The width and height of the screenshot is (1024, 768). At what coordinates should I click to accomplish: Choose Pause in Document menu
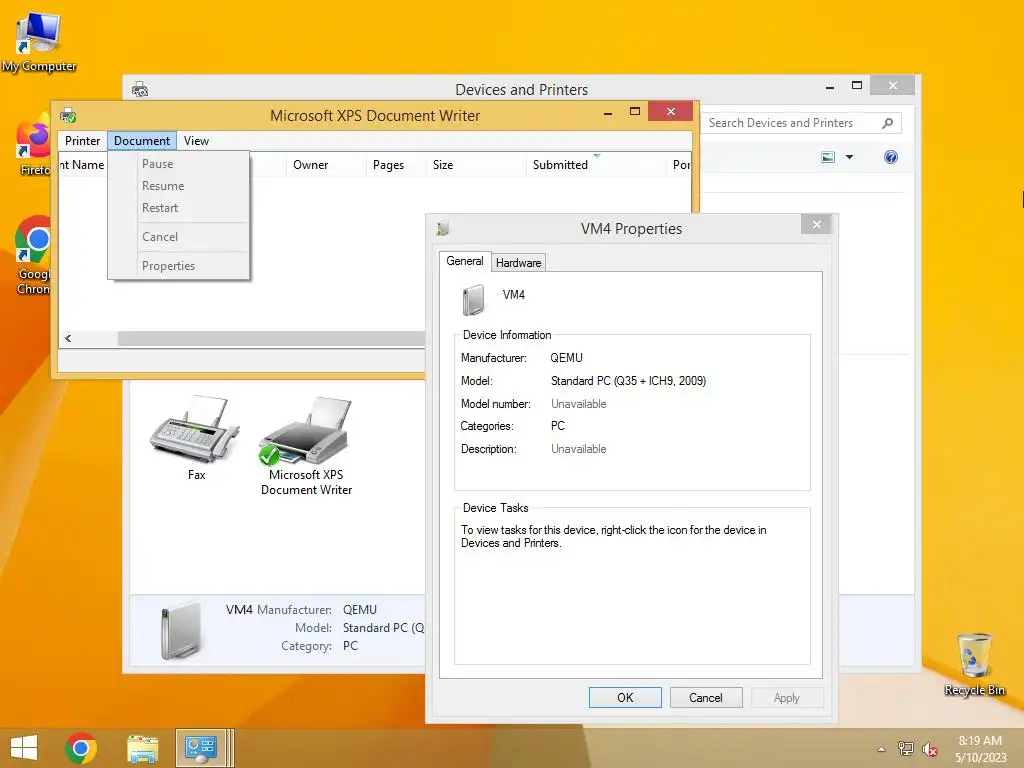pyautogui.click(x=179, y=164)
